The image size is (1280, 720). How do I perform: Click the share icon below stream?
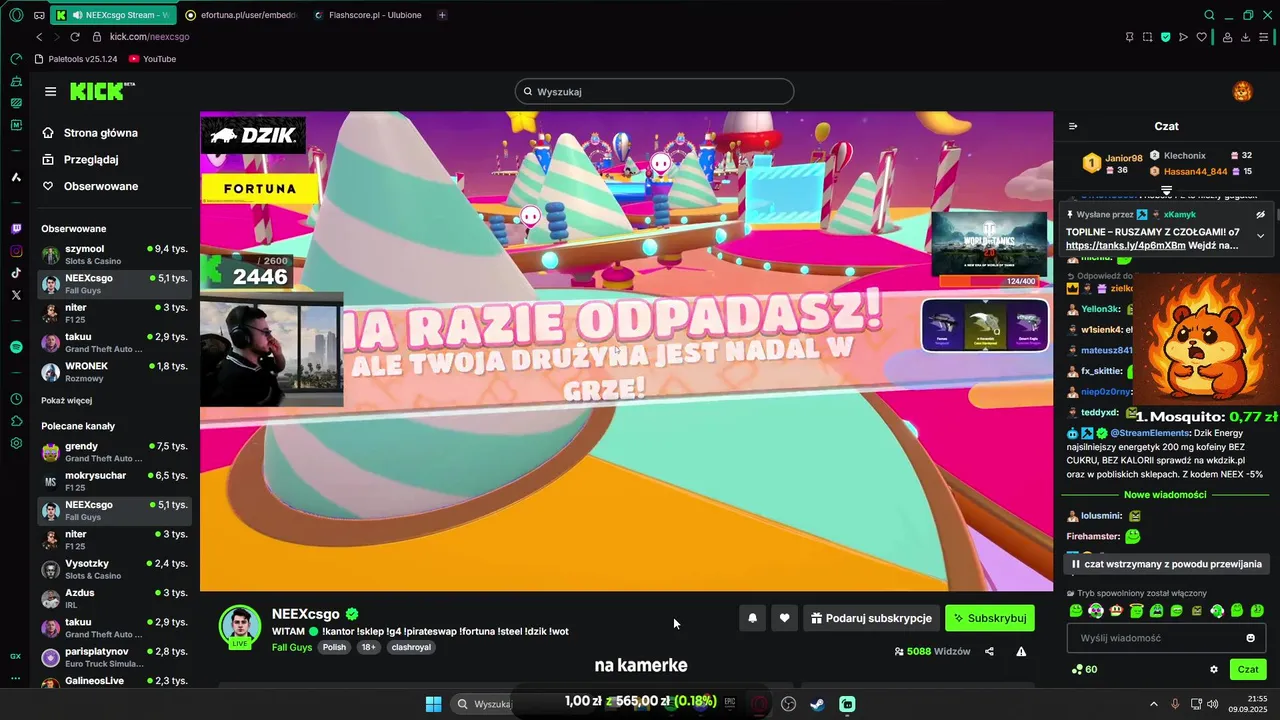[x=989, y=651]
